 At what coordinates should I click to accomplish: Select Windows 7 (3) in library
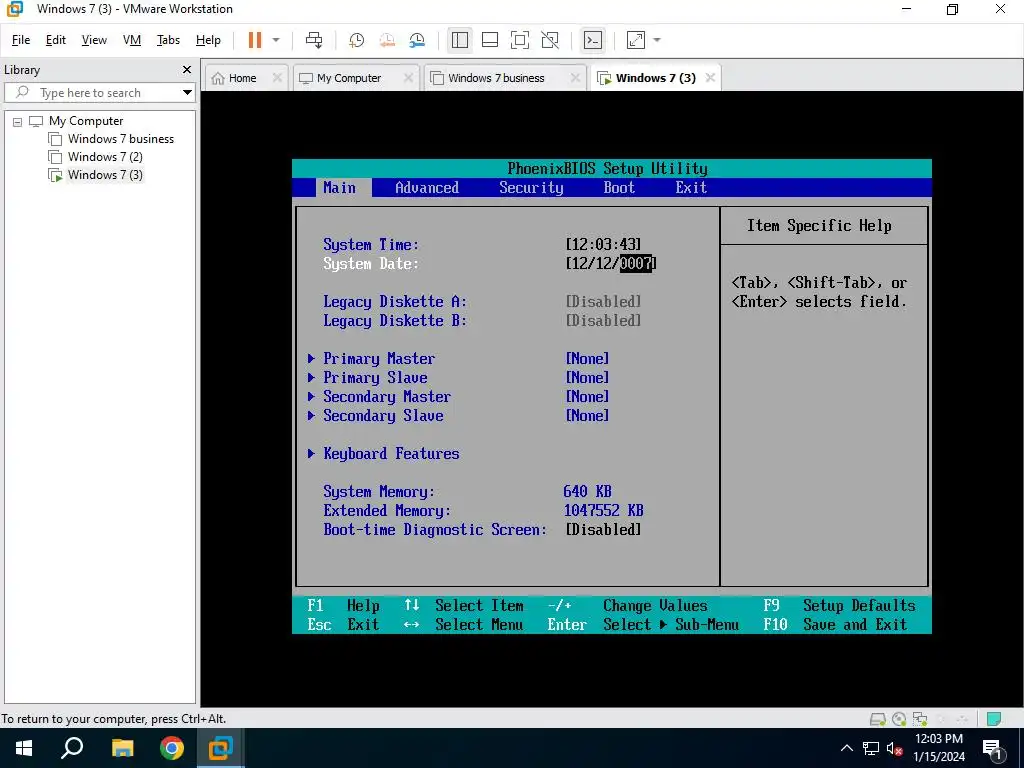click(x=105, y=174)
